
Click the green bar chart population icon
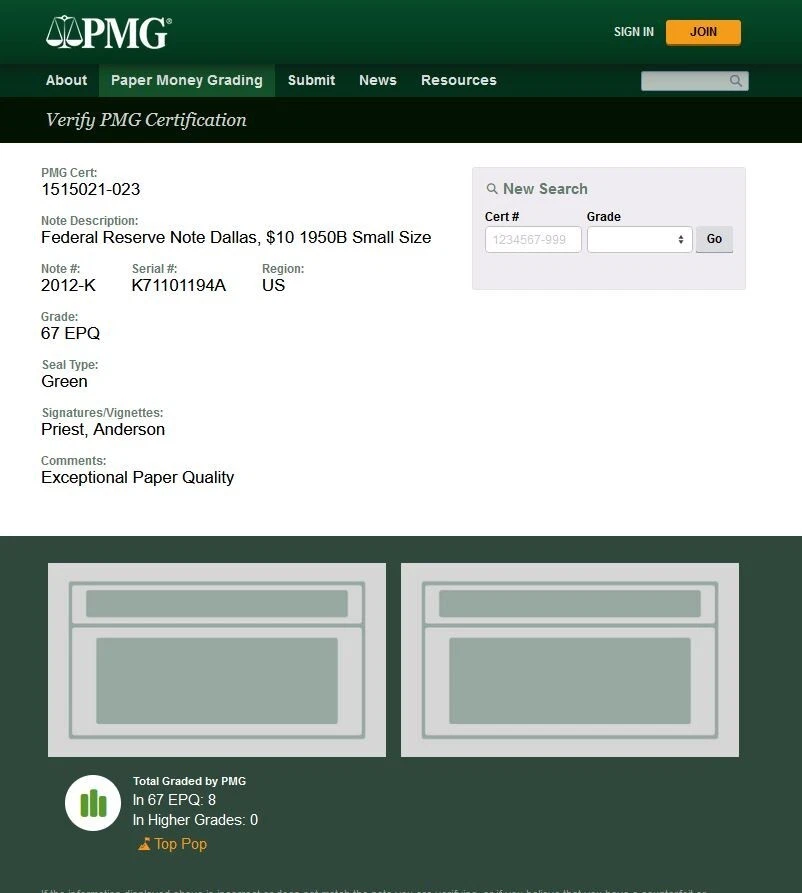(x=93, y=803)
